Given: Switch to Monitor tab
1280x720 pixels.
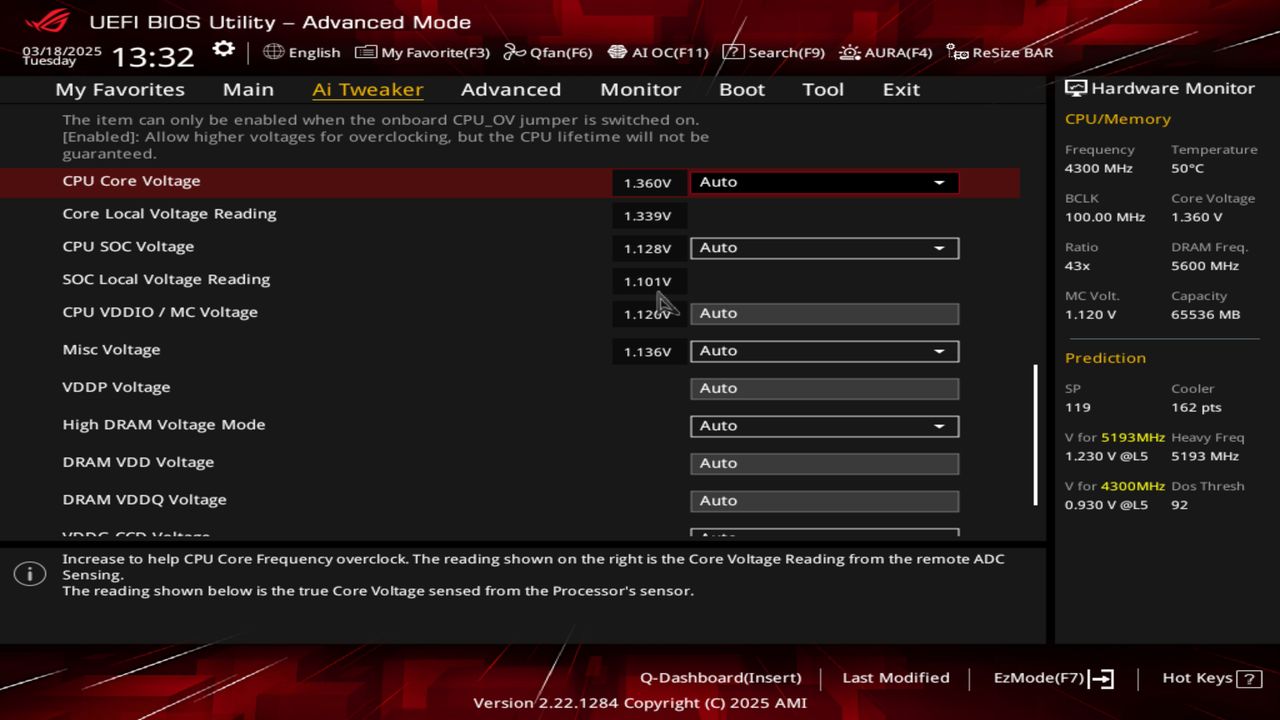Looking at the screenshot, I should (x=640, y=89).
